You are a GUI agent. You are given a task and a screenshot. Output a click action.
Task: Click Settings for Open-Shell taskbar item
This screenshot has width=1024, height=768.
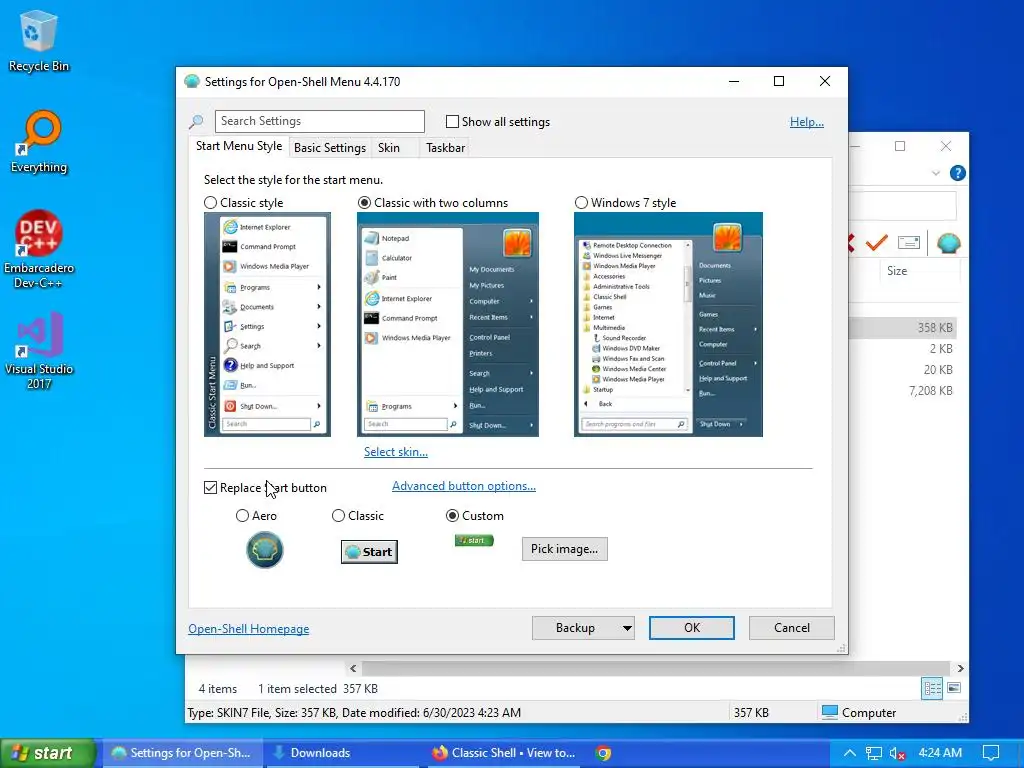(x=182, y=753)
